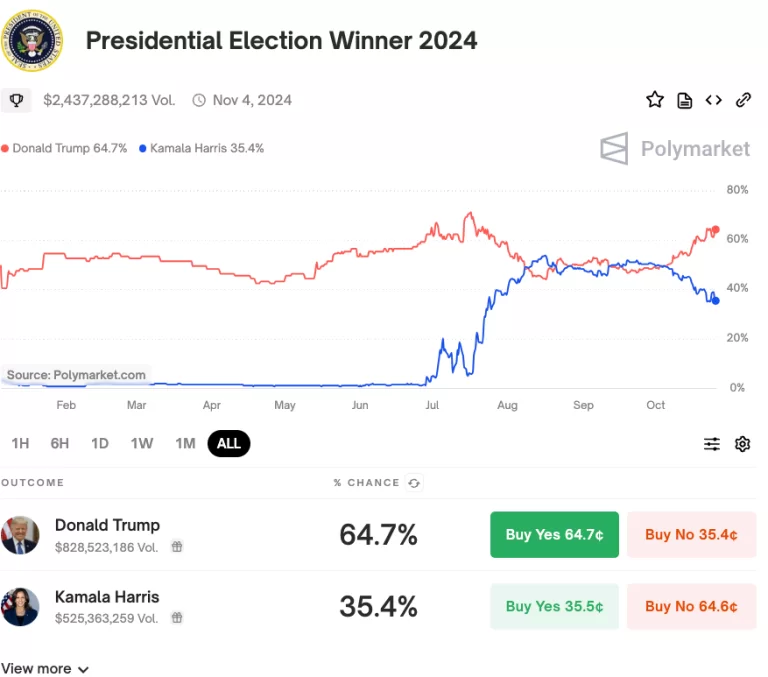Toggle Donald Trump legend red dot
The width and height of the screenshot is (768, 677).
pyautogui.click(x=5, y=148)
